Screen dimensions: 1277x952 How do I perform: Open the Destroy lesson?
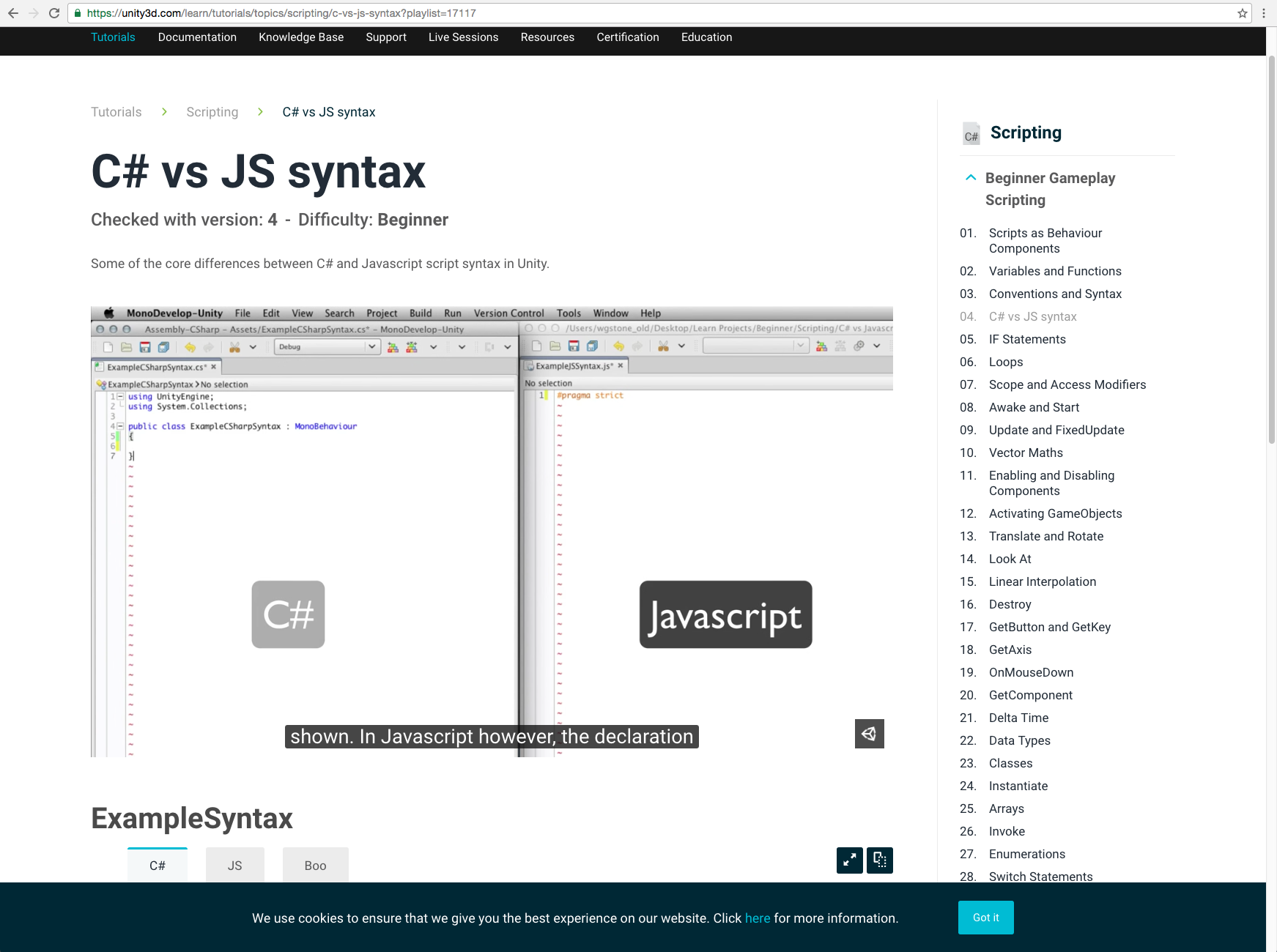click(1010, 604)
